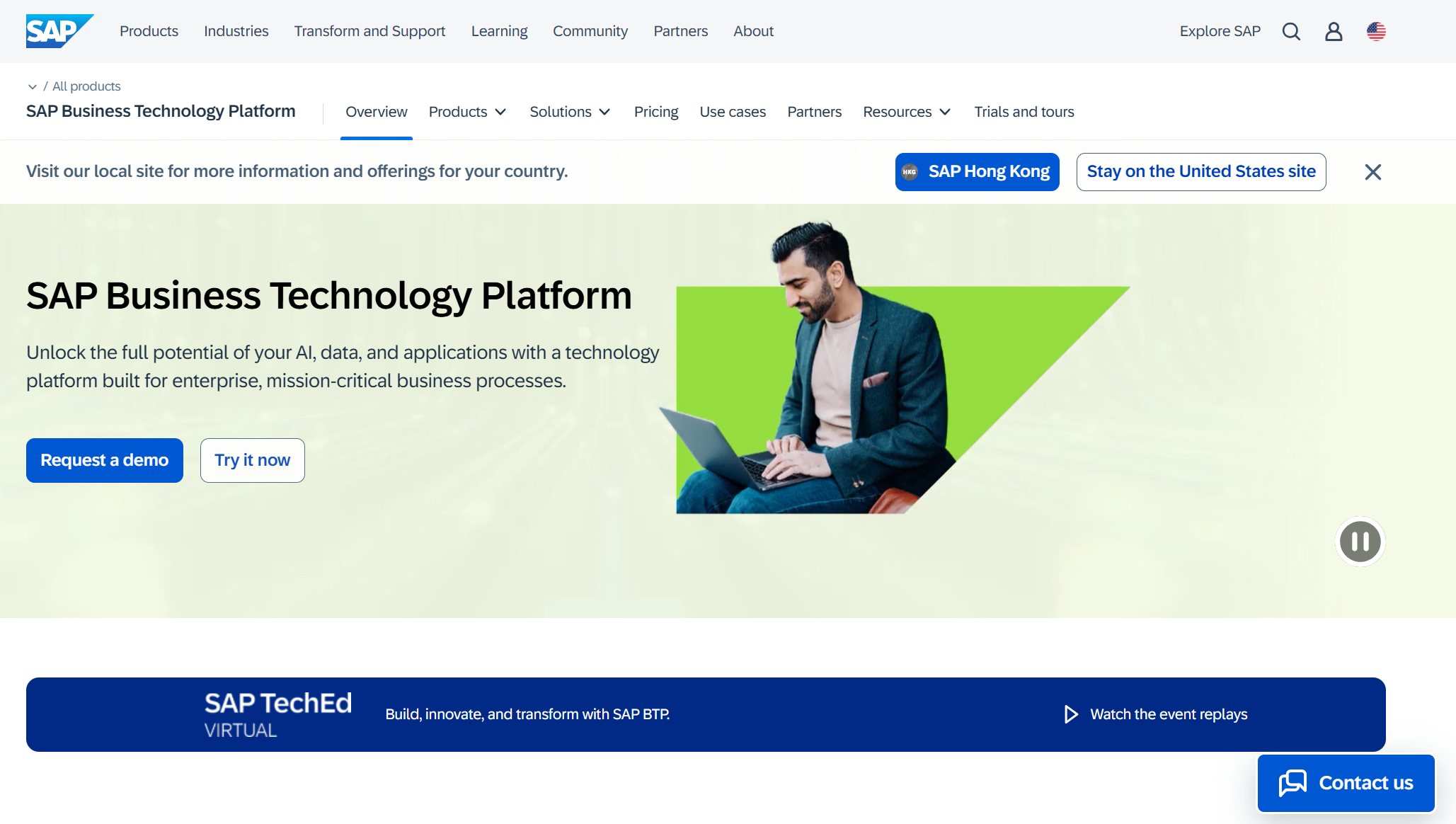The width and height of the screenshot is (1456, 824).
Task: Expand the Resources dropdown
Action: coord(906,112)
